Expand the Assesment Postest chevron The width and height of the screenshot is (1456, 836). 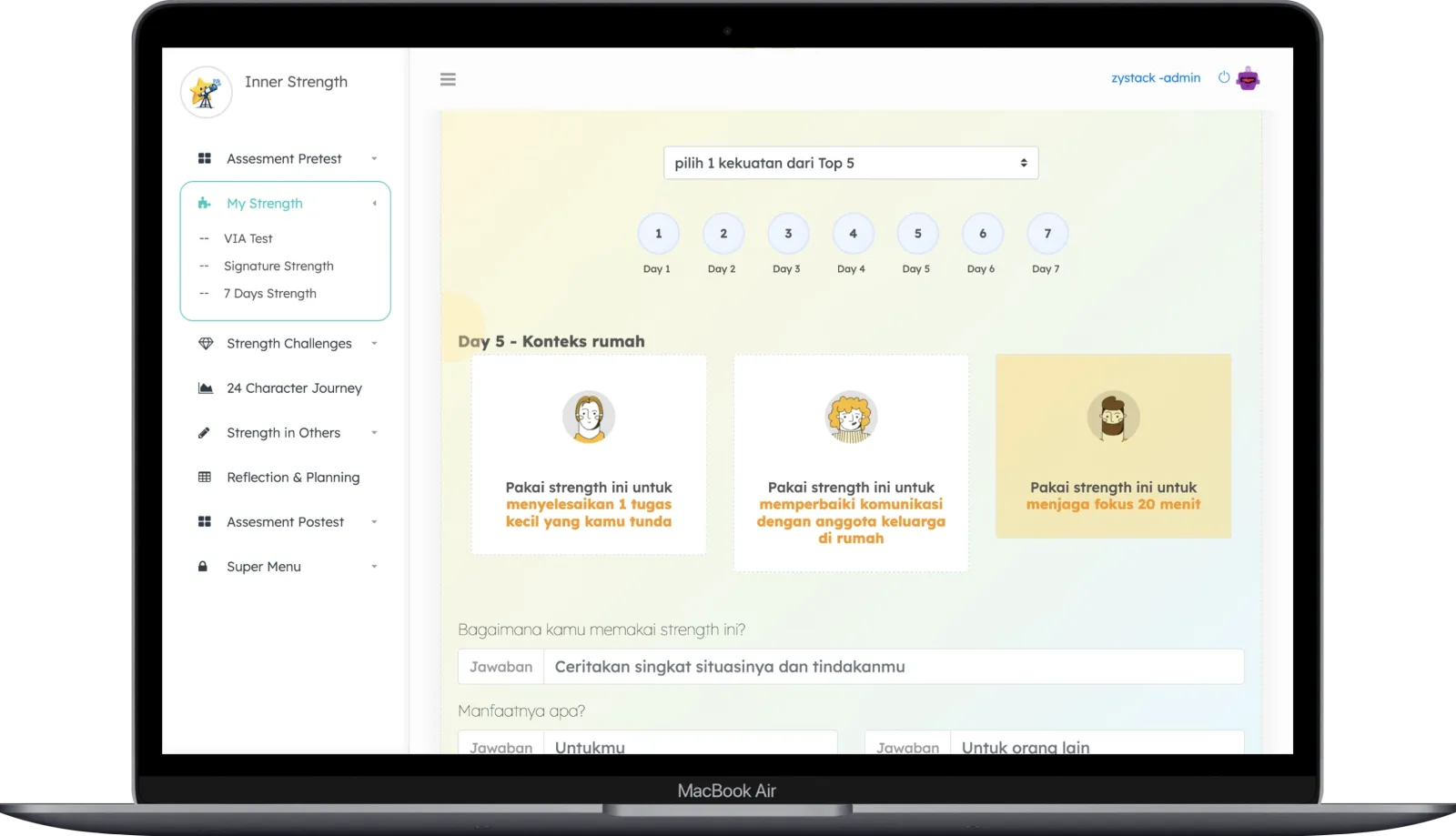click(x=374, y=522)
